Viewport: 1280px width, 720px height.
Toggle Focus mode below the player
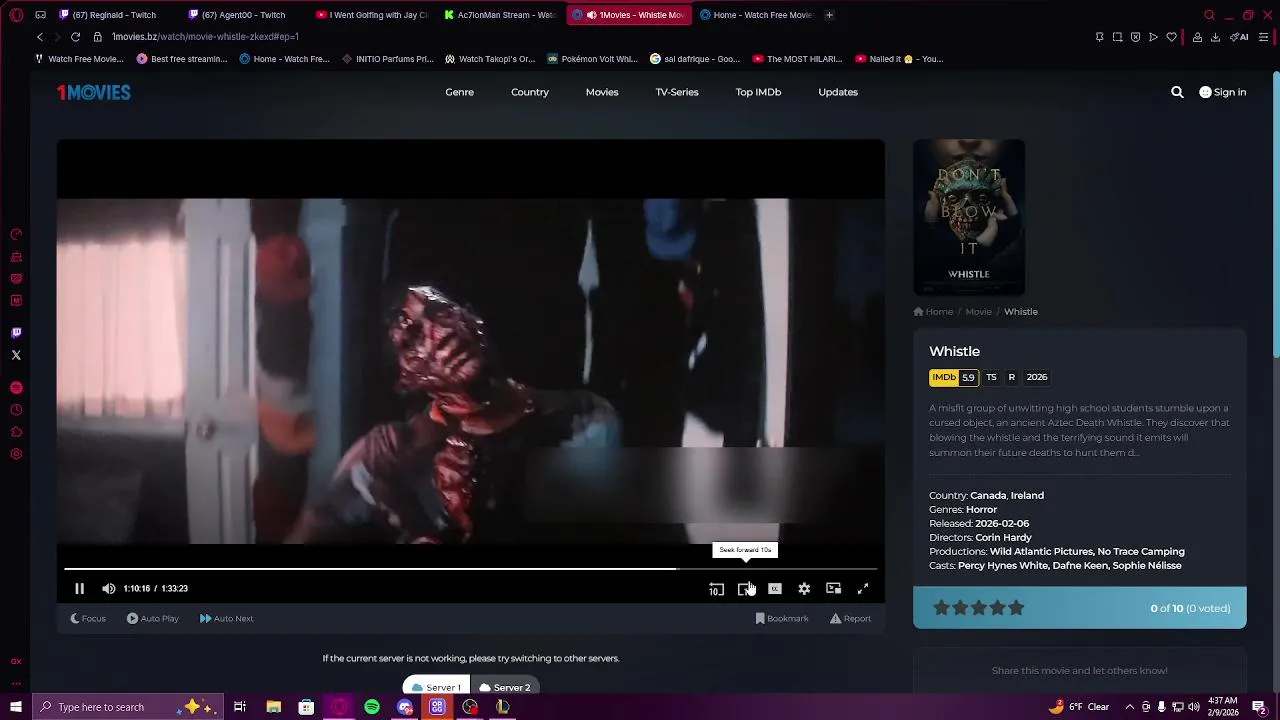(x=88, y=618)
